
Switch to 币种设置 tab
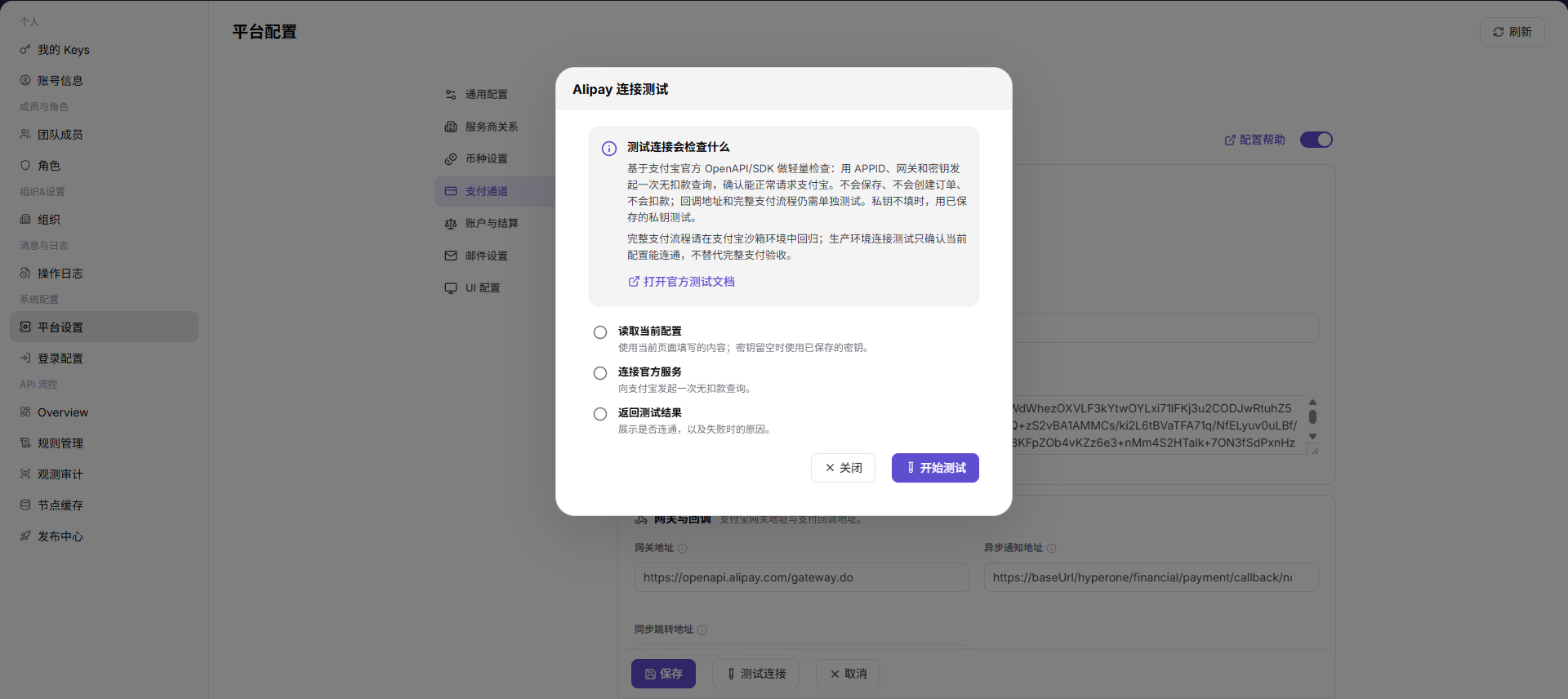[x=495, y=158]
